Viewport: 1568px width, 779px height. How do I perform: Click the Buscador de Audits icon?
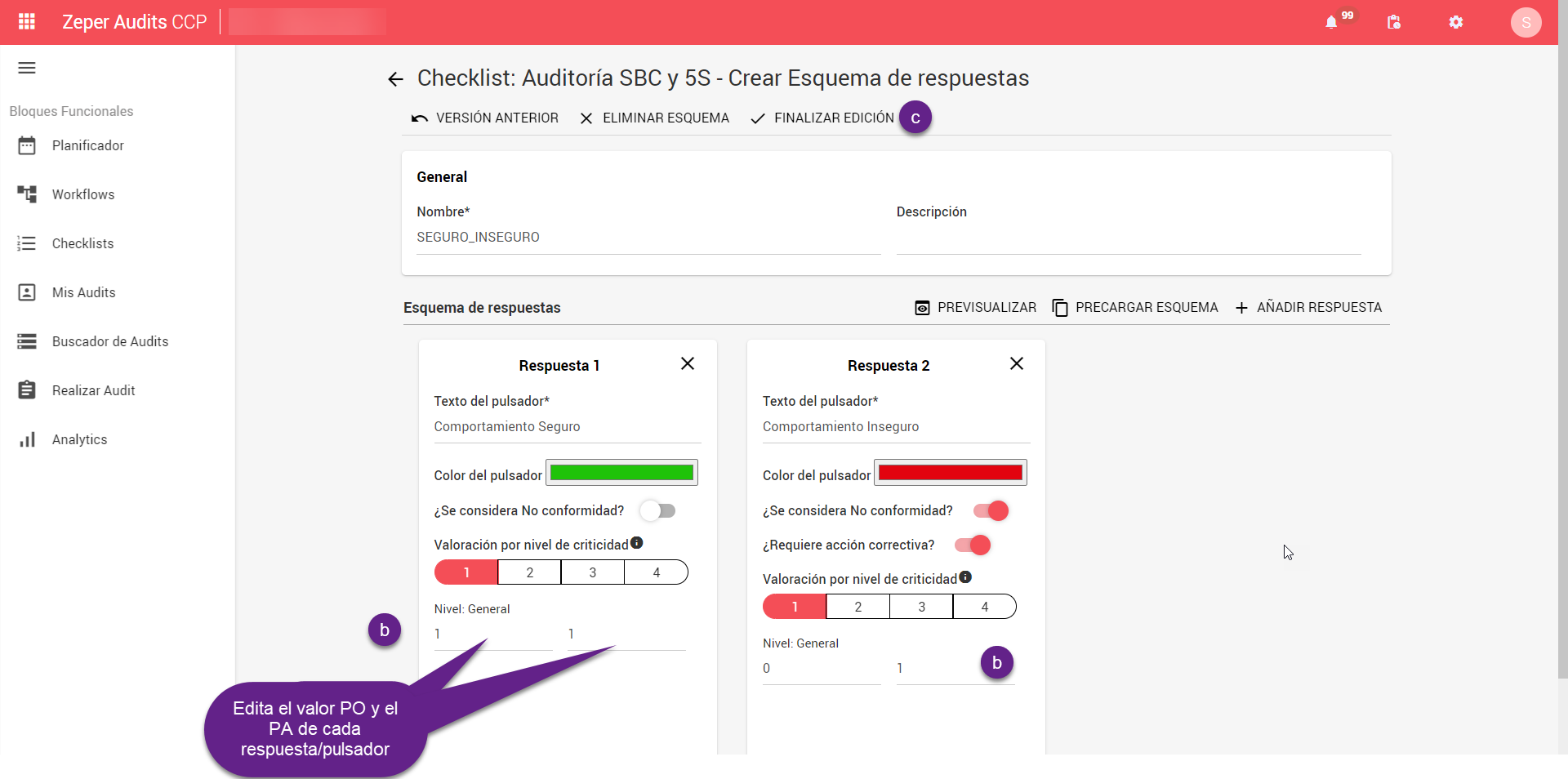click(x=27, y=341)
